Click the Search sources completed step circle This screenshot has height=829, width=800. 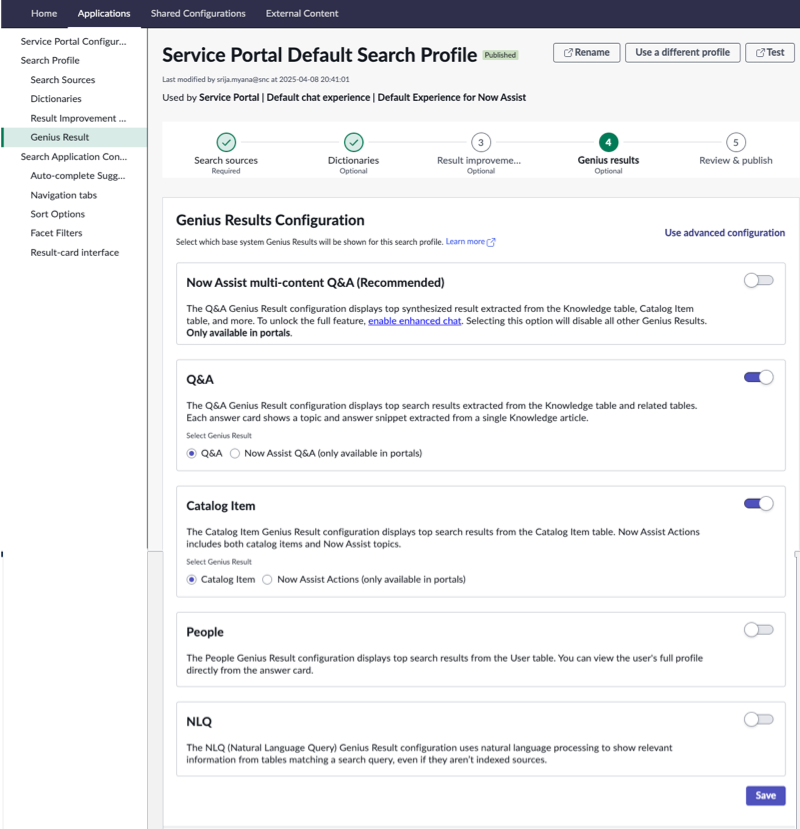(x=226, y=142)
